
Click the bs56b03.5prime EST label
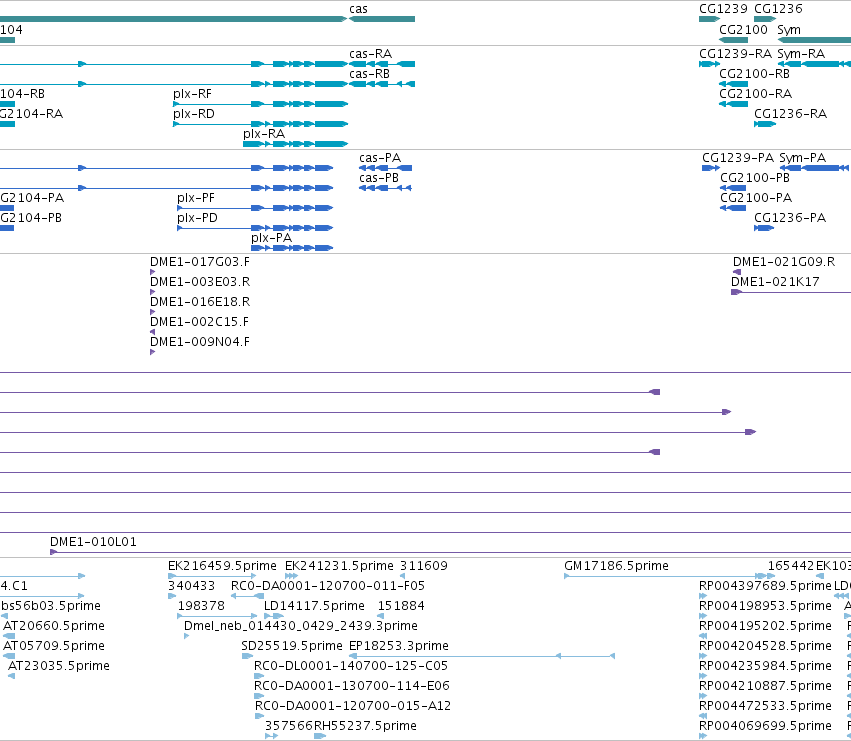50,606
